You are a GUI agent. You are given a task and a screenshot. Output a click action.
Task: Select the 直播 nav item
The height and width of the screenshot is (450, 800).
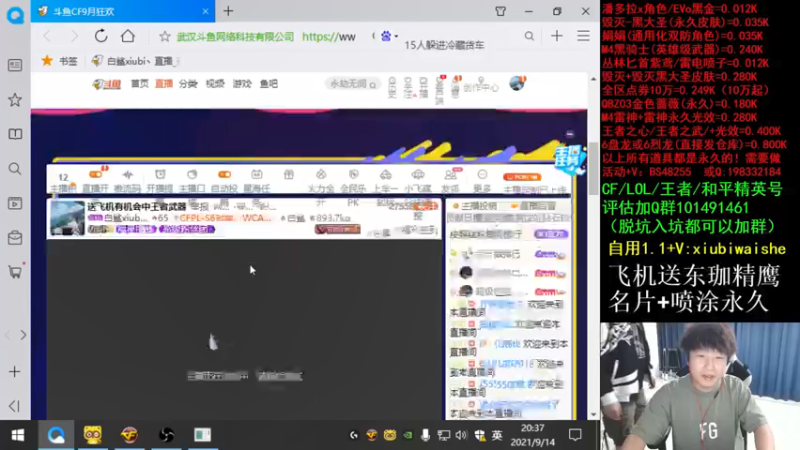tap(164, 84)
